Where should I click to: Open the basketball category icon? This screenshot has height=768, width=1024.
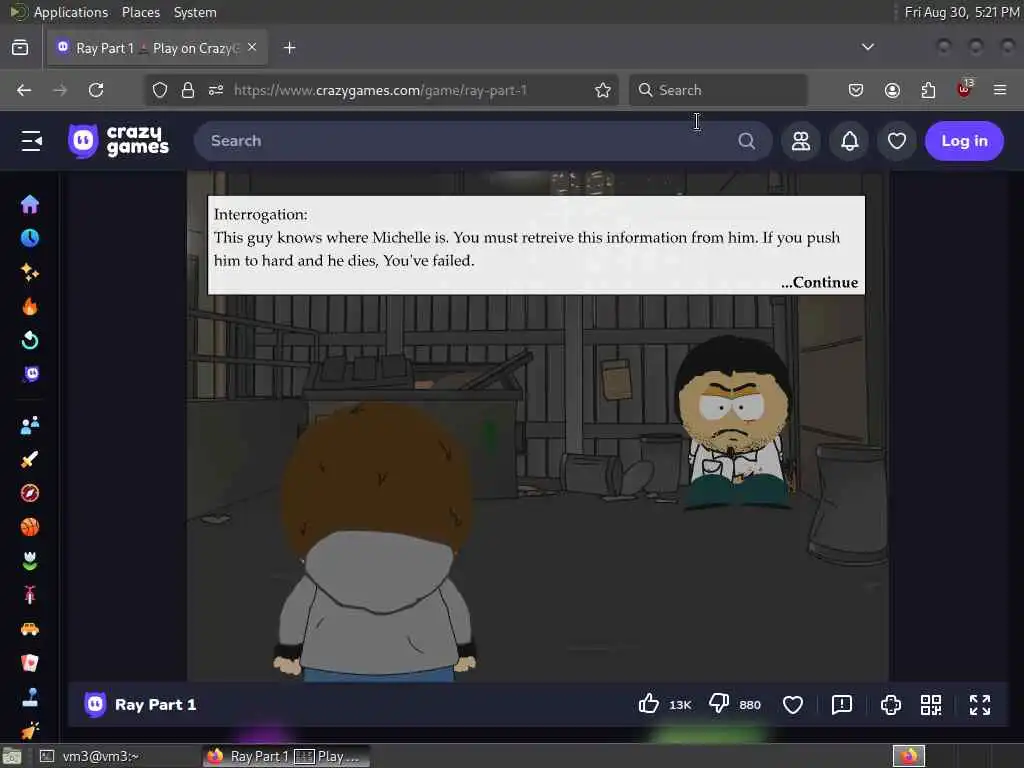(x=30, y=527)
